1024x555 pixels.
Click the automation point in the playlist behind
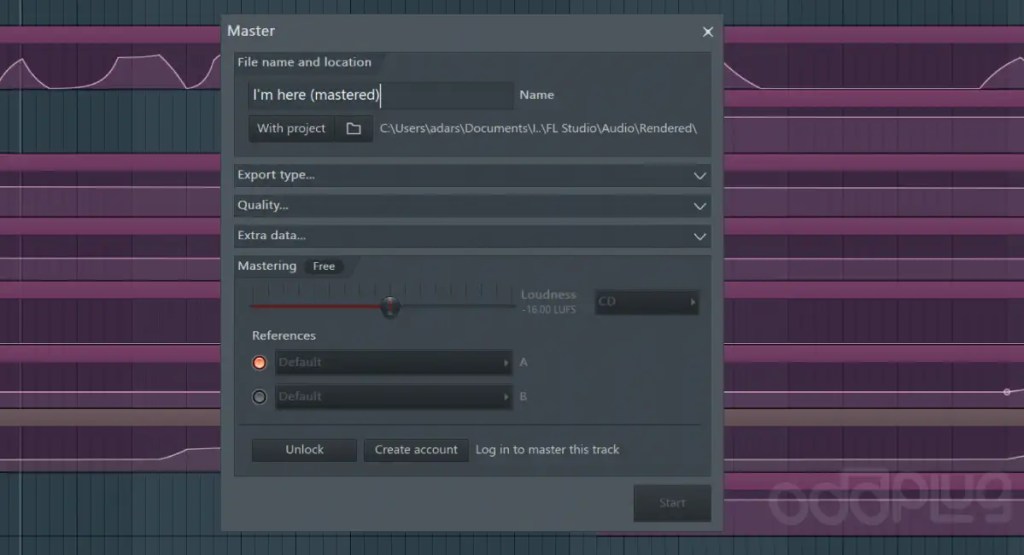click(x=1007, y=392)
